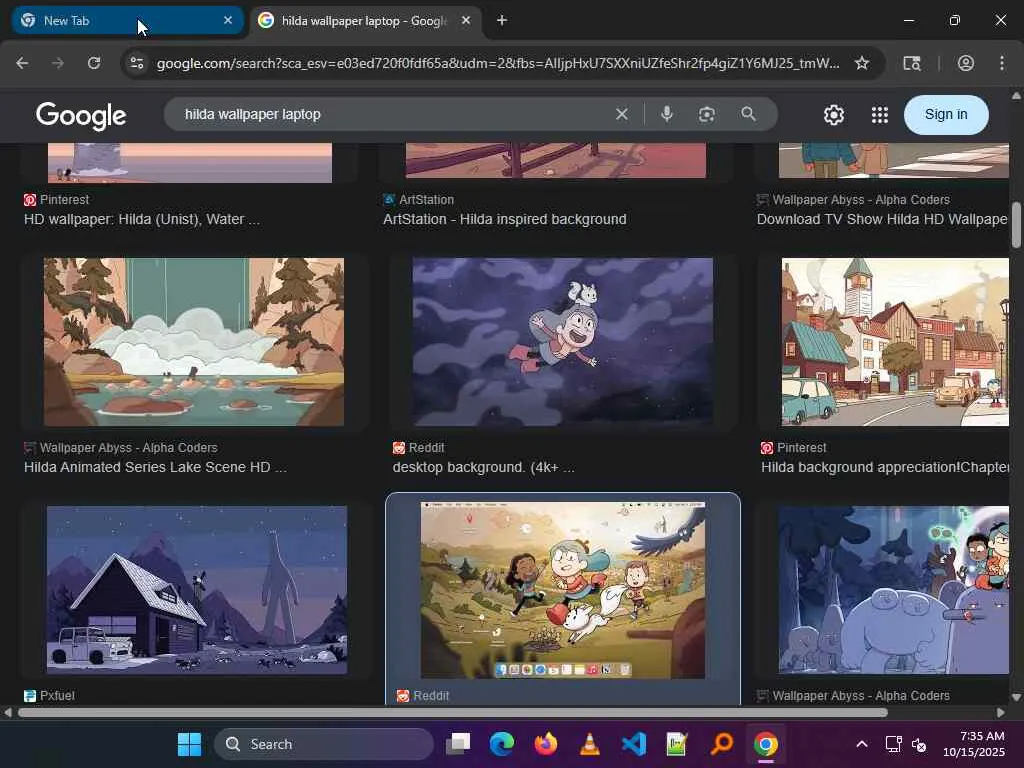Click the magnifier search button
1024x768 pixels.
tap(748, 114)
